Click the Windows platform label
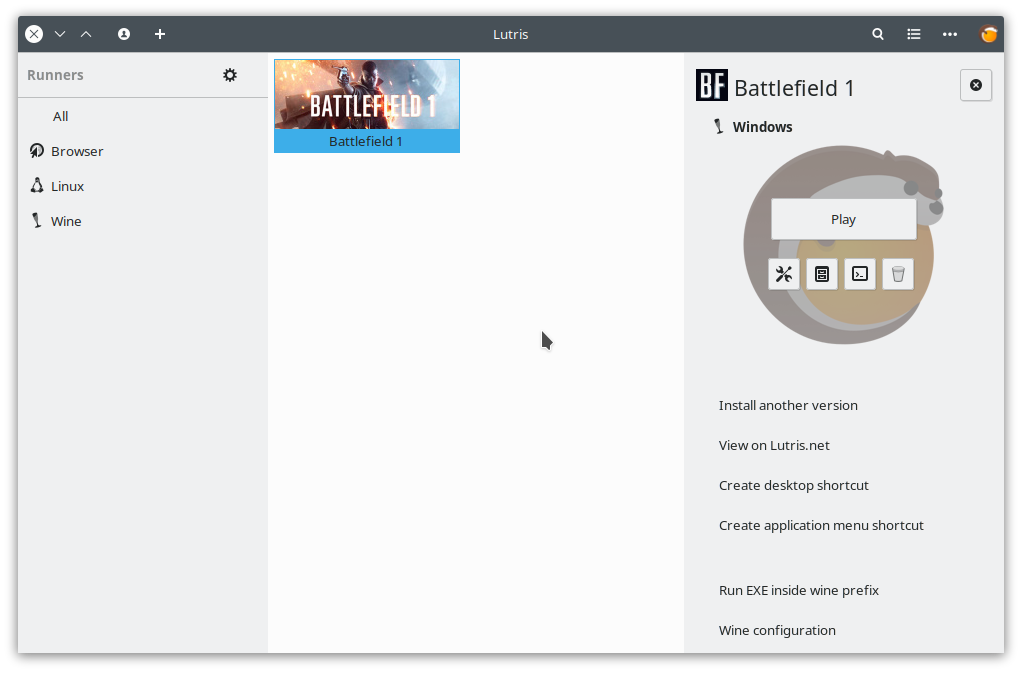The width and height of the screenshot is (1022, 673). click(x=763, y=127)
